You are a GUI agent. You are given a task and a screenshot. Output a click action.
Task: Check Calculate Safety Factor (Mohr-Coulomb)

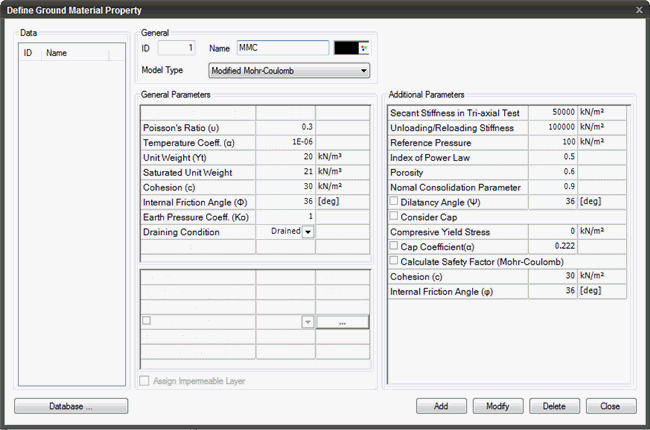[395, 261]
